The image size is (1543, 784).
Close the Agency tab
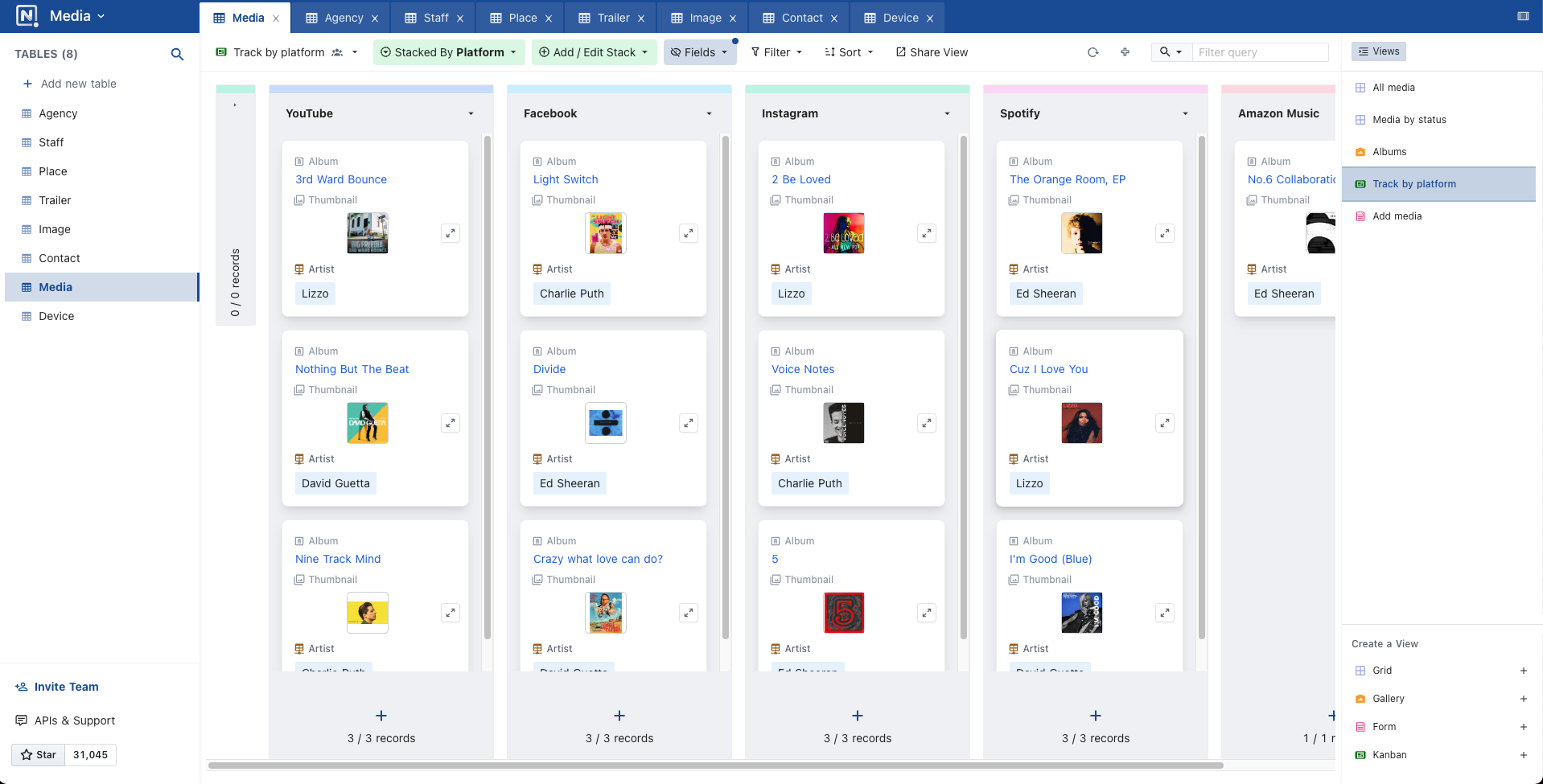[375, 18]
